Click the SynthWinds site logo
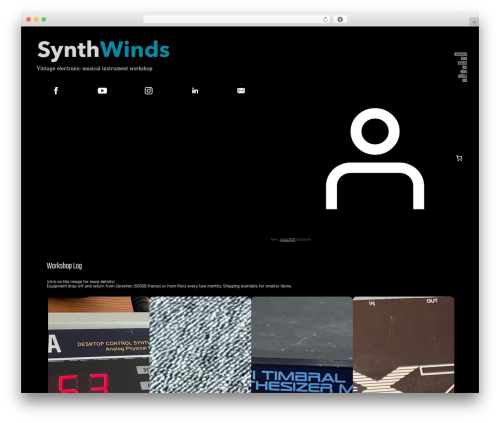Screen dimensions: 500x423 click(103, 50)
